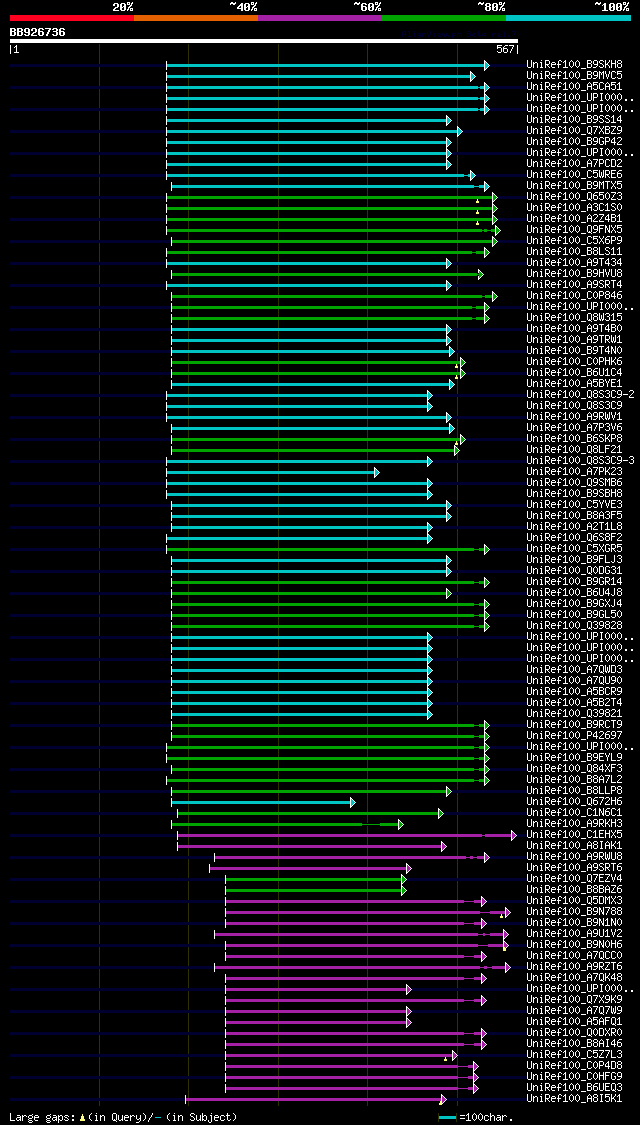Click the UniRef100_A3C1S0 hit label
640x1125 pixels.
pyautogui.click(x=574, y=207)
